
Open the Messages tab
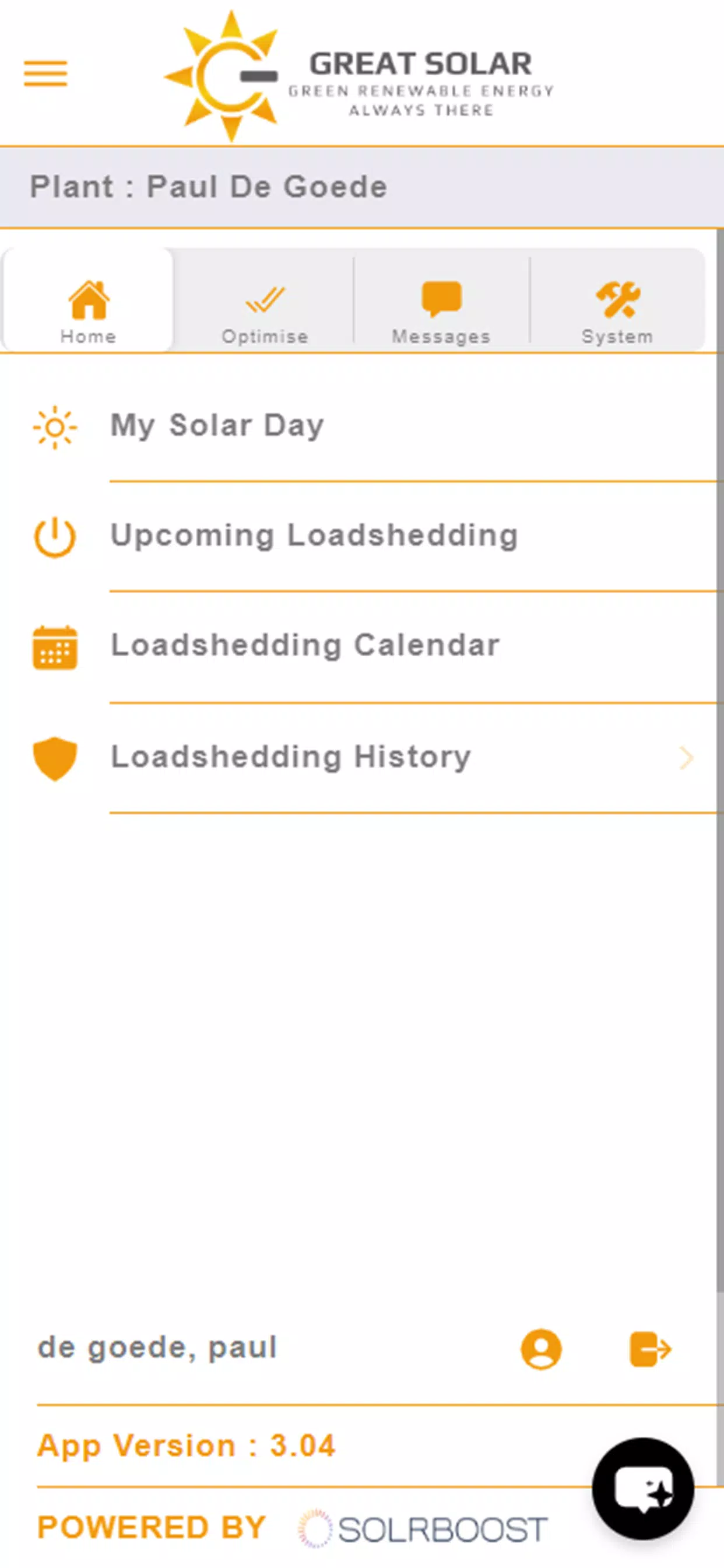(x=441, y=311)
